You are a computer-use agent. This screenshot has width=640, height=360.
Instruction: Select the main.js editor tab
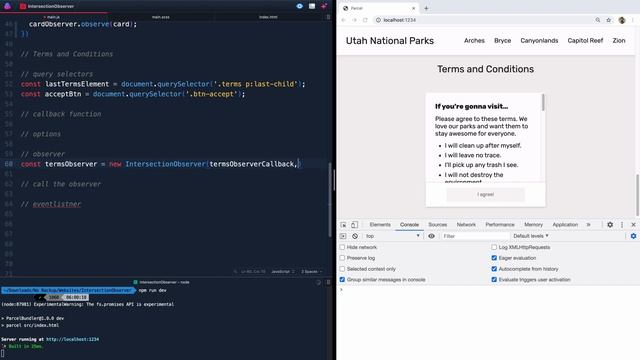[x=53, y=17]
